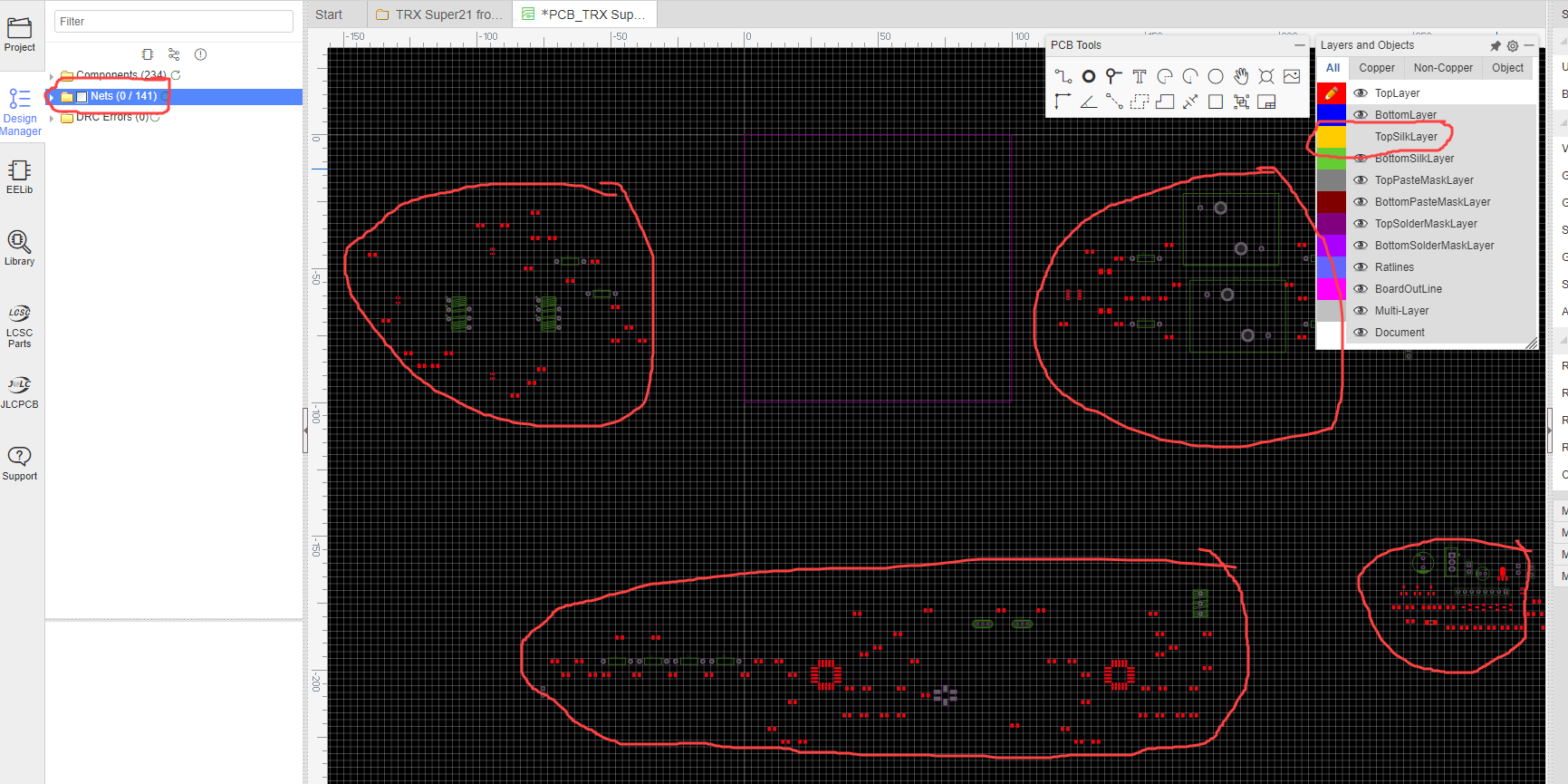Expand the Components folder tree
Viewport: 1568px width, 784px height.
pyautogui.click(x=52, y=76)
